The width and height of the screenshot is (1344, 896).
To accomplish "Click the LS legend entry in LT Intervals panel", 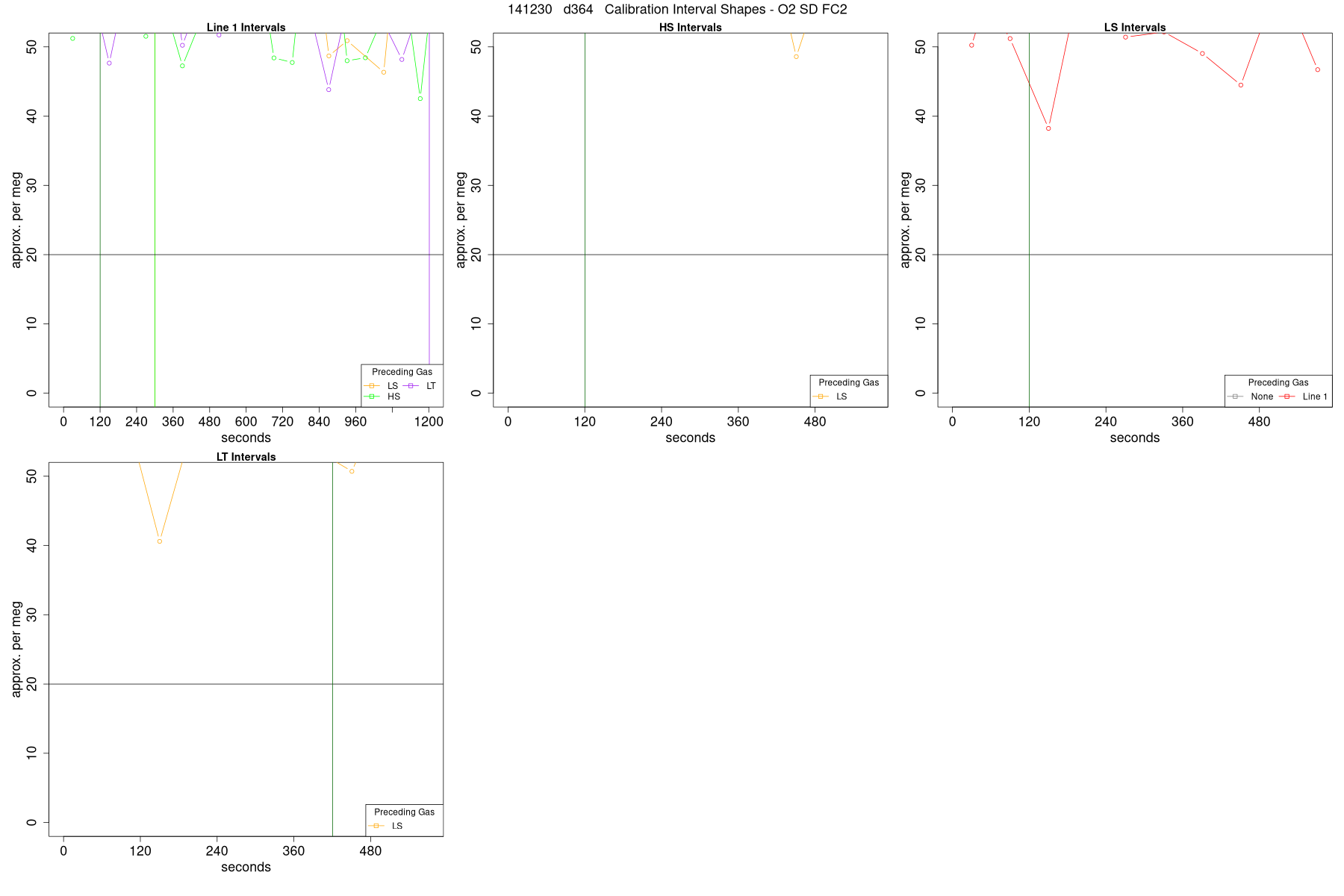I will tap(385, 826).
